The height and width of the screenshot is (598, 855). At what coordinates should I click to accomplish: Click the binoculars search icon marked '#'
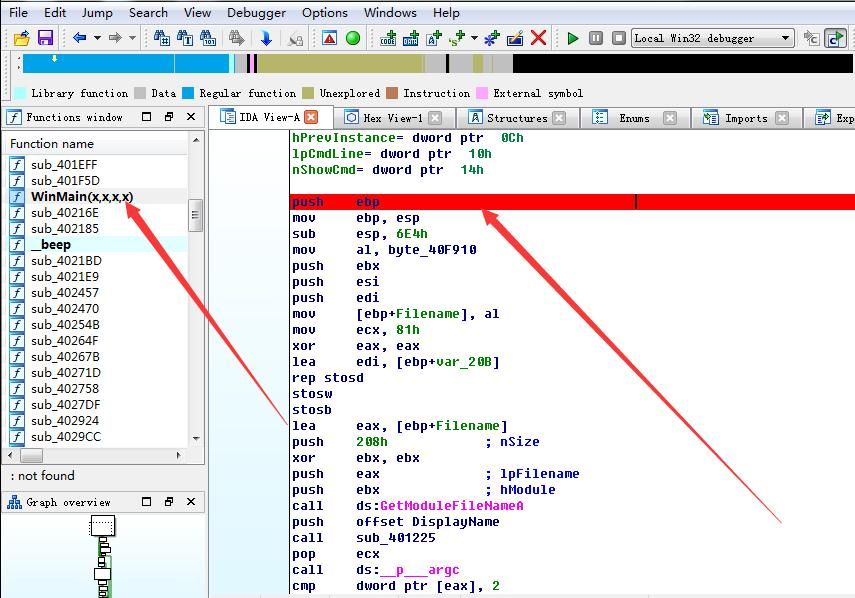coord(161,38)
